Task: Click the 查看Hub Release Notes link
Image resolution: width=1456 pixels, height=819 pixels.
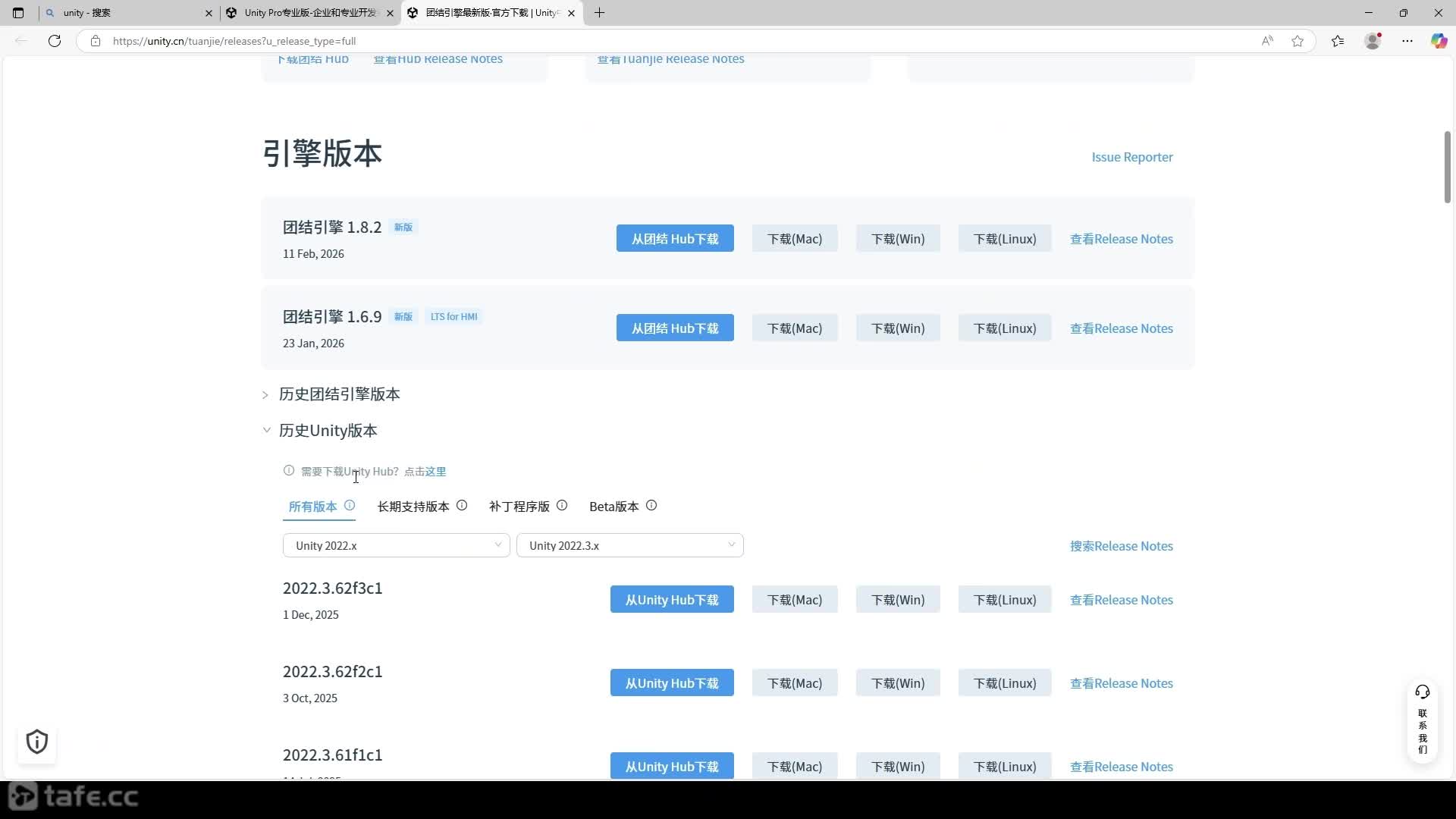Action: (438, 59)
